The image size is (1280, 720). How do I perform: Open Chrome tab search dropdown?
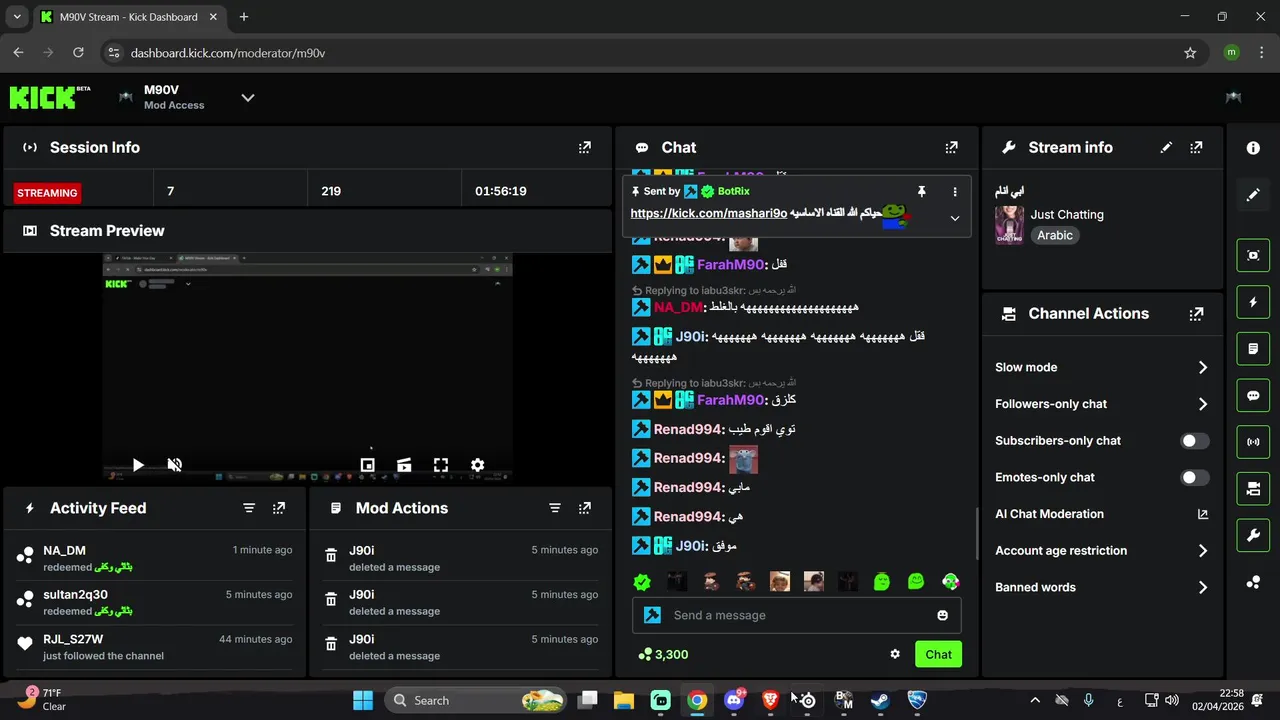coord(17,17)
